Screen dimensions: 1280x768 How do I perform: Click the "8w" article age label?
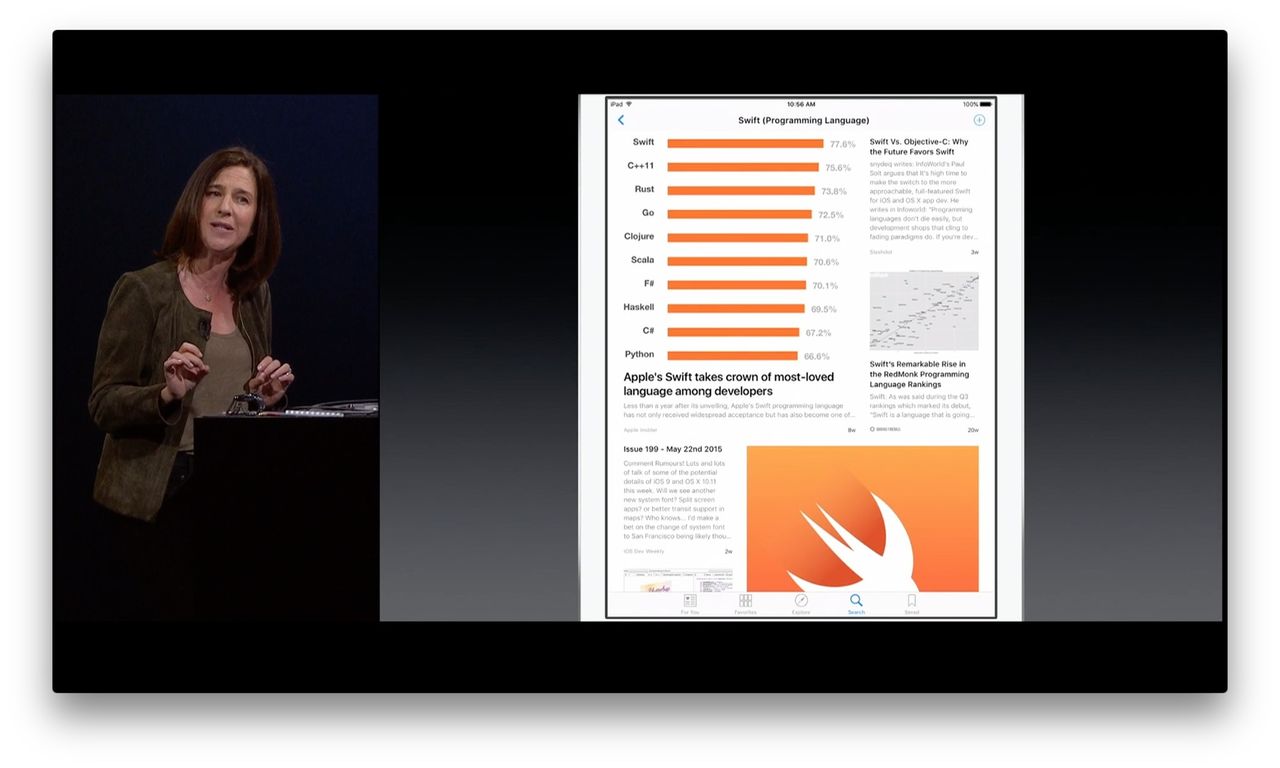[852, 430]
